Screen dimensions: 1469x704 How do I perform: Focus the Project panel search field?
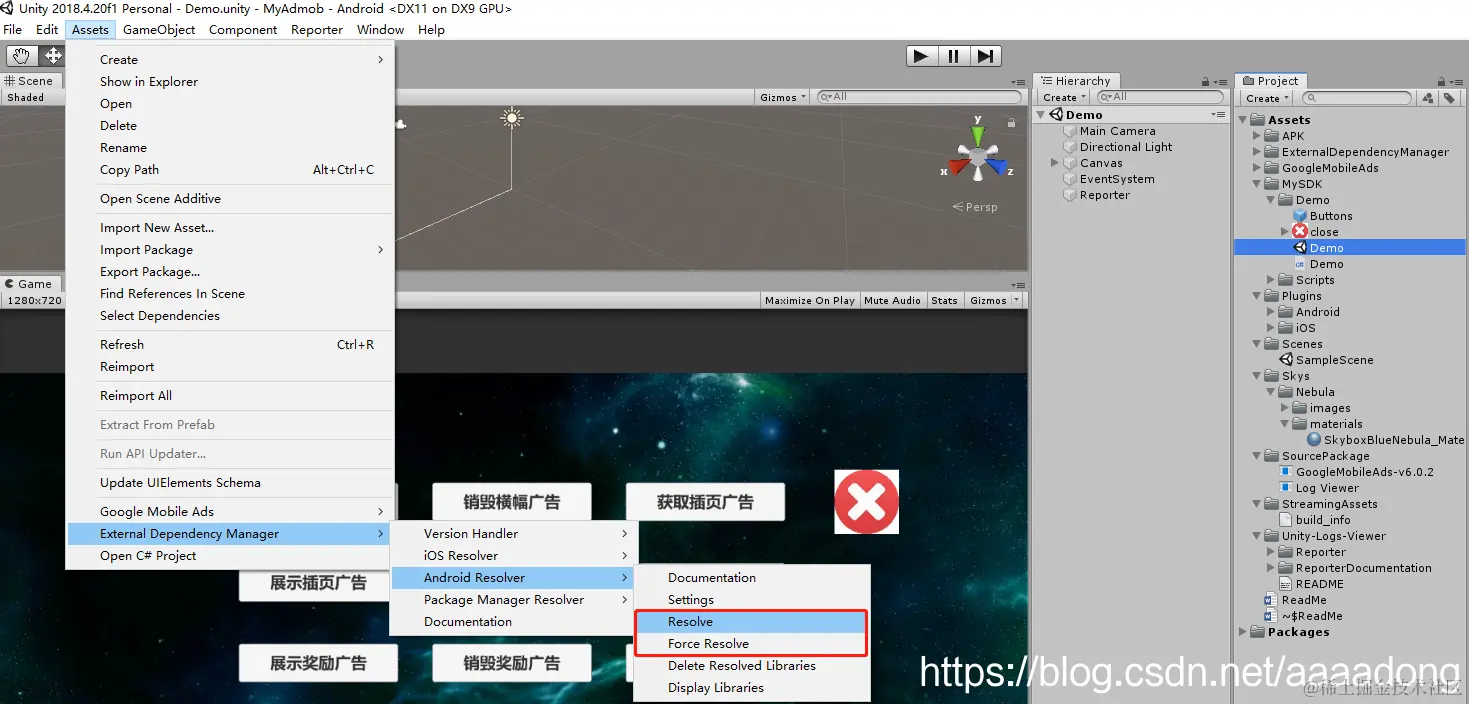click(x=1356, y=98)
